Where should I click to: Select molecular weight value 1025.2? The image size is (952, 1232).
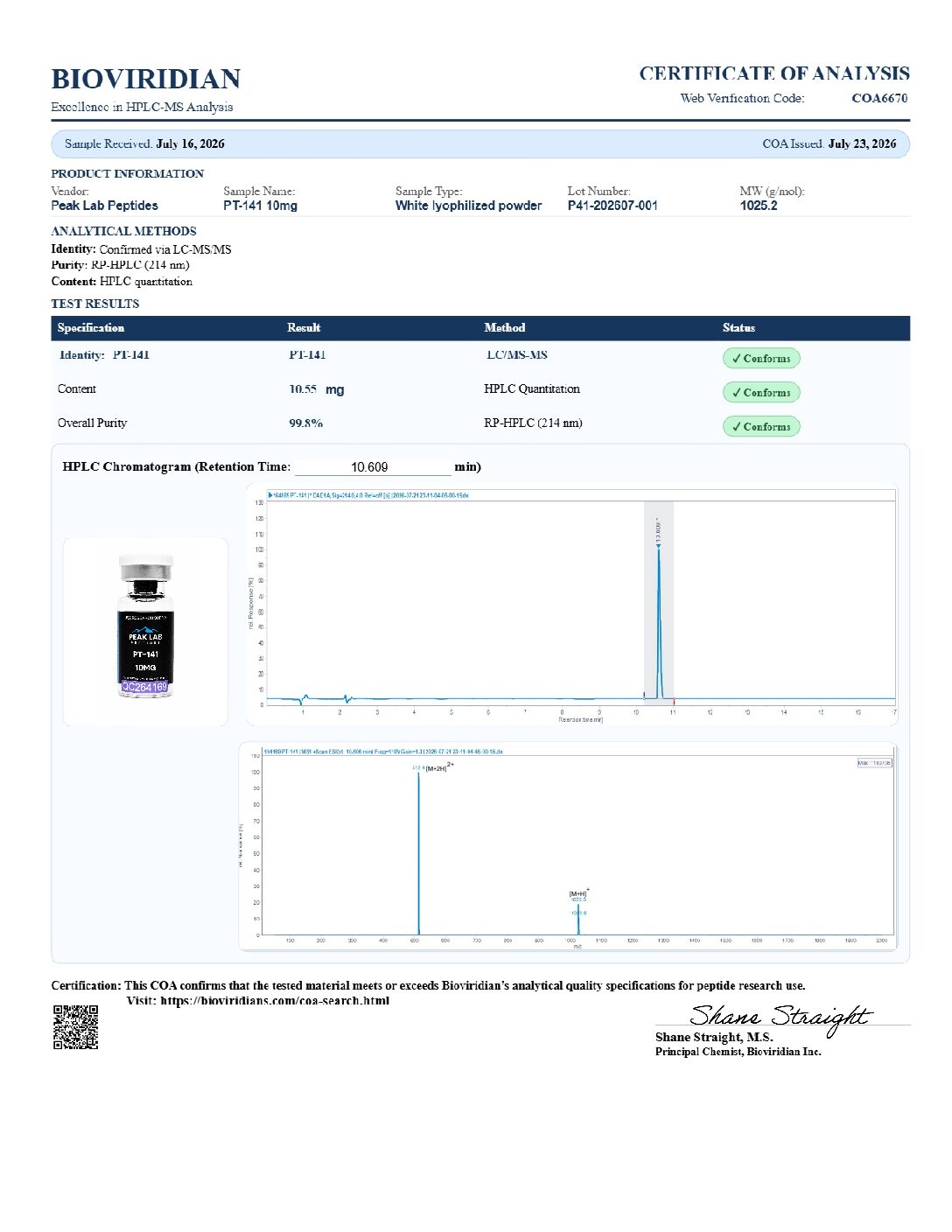[759, 206]
